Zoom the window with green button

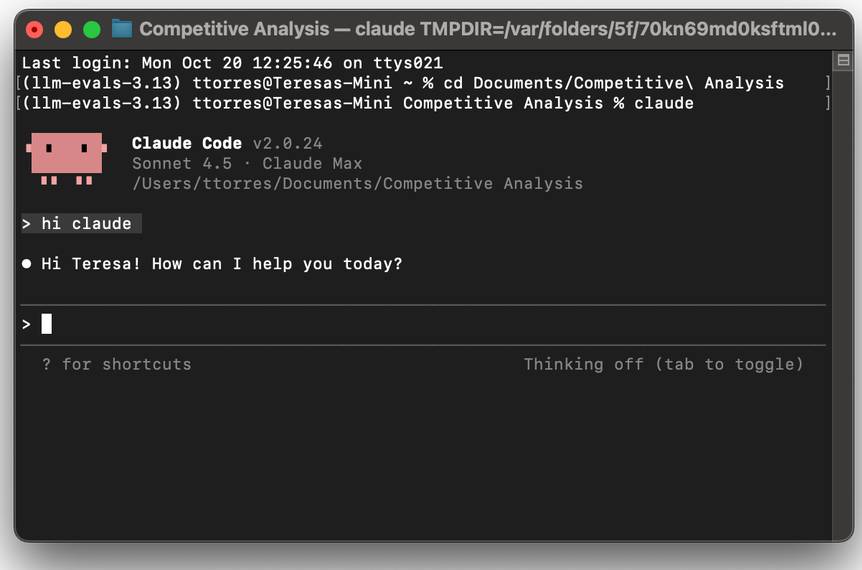[92, 29]
